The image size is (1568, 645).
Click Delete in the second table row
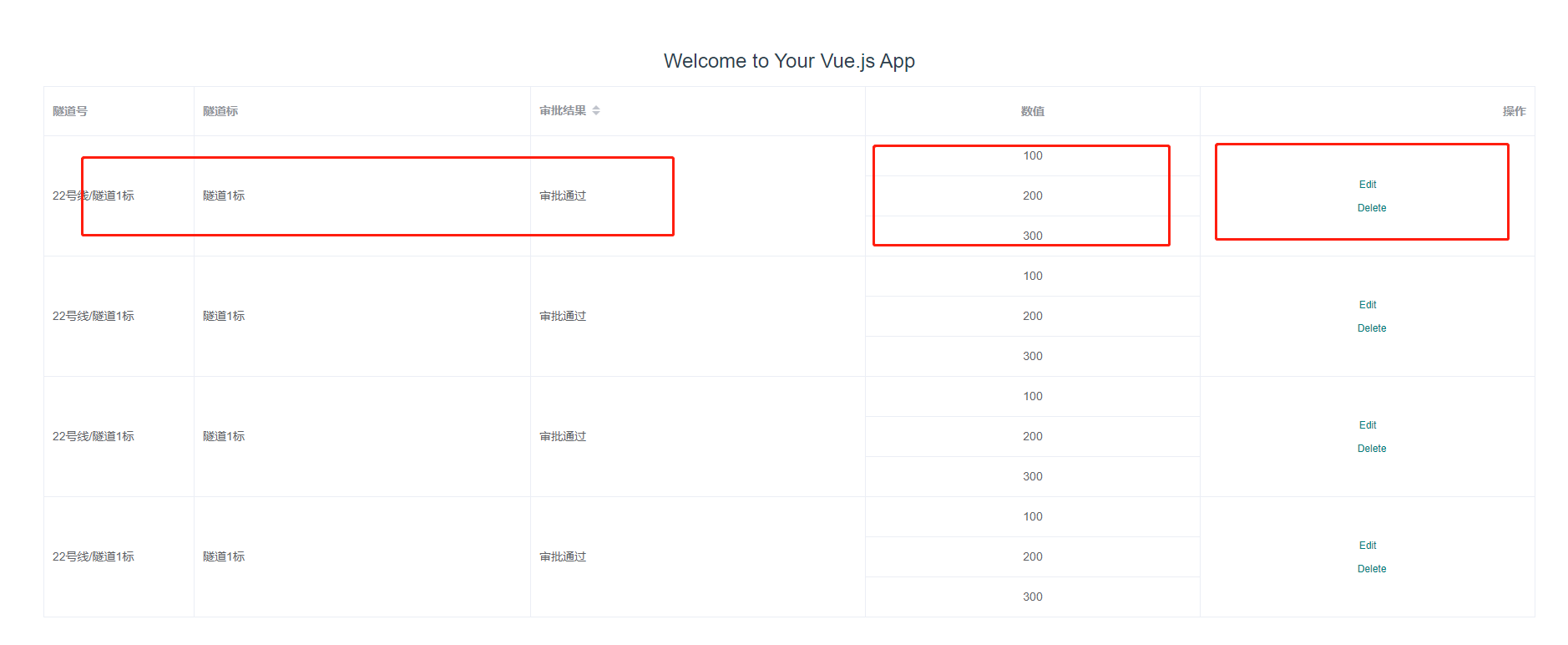1372,328
